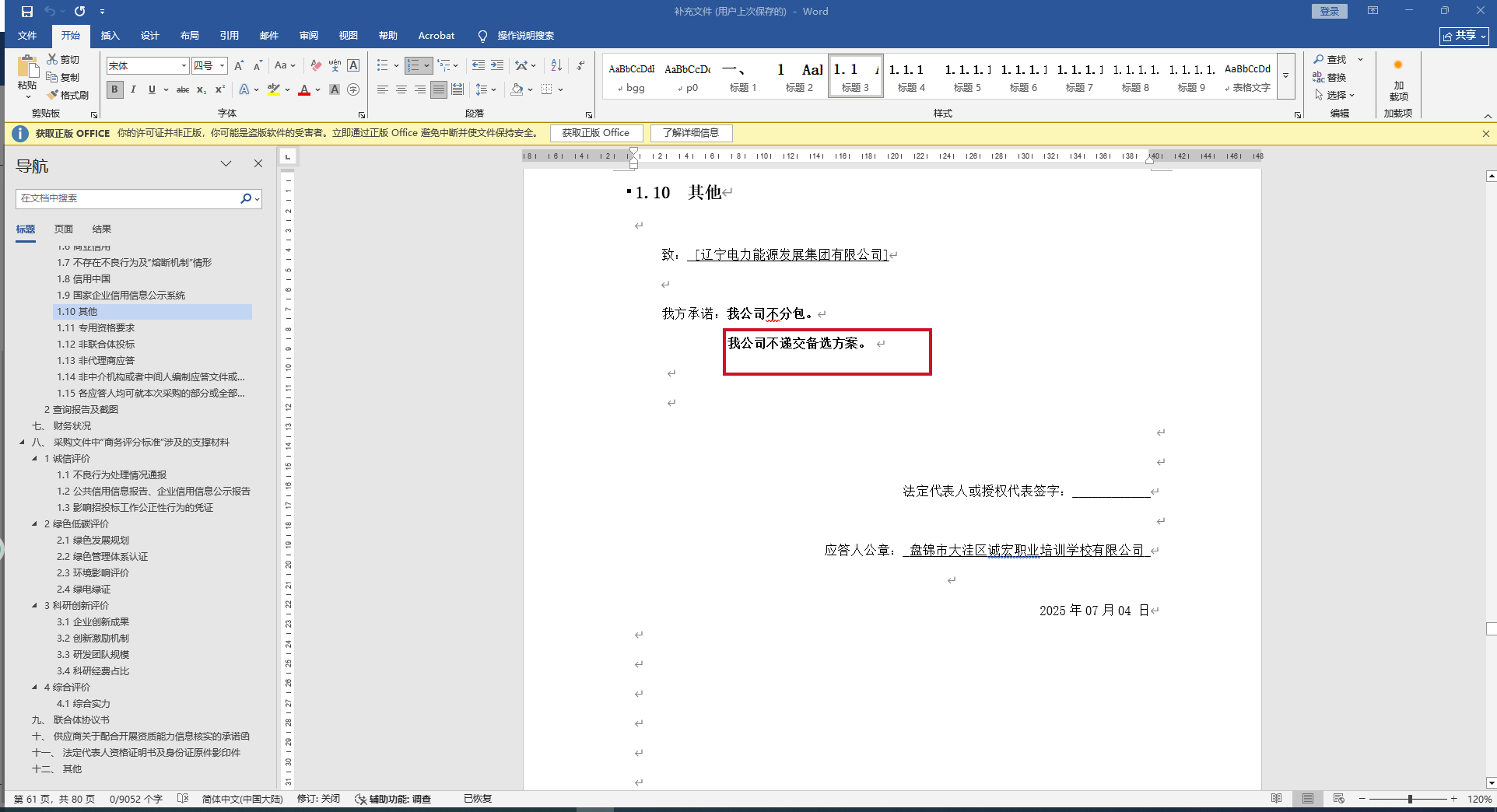Apply character border icon
The image size is (1497, 812).
pos(353,66)
